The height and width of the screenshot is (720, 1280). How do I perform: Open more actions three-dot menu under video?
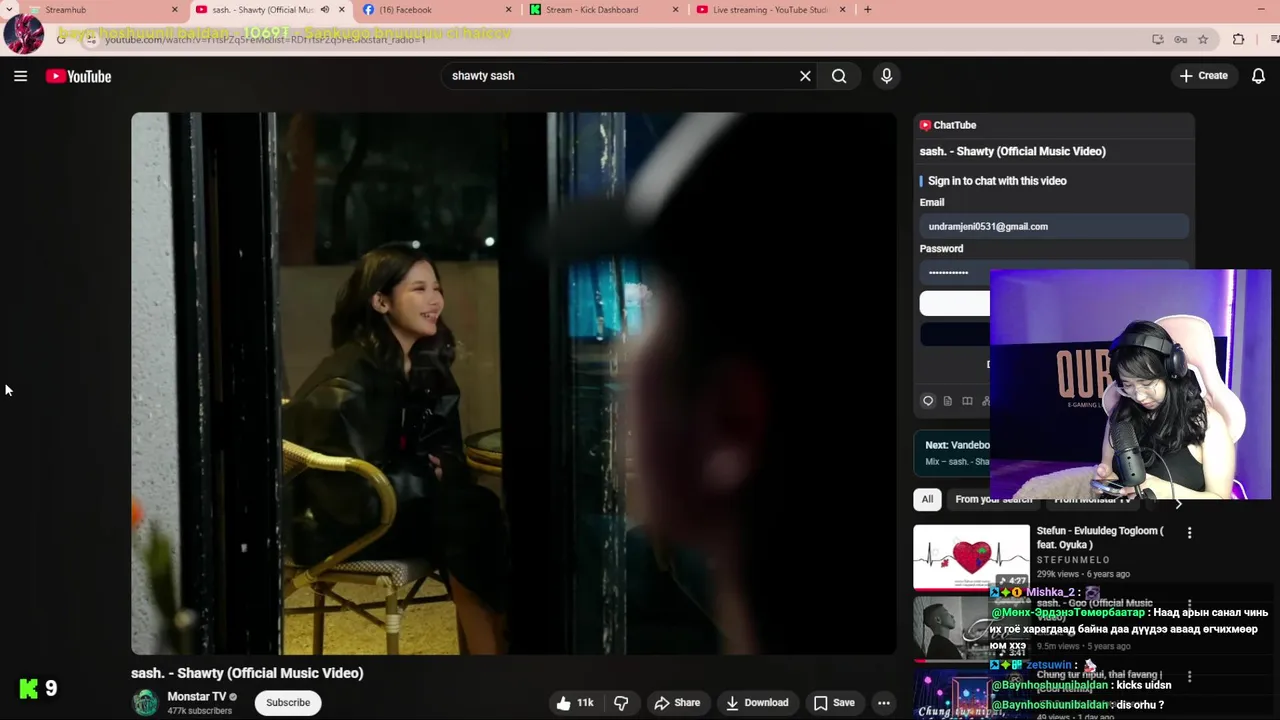(884, 703)
